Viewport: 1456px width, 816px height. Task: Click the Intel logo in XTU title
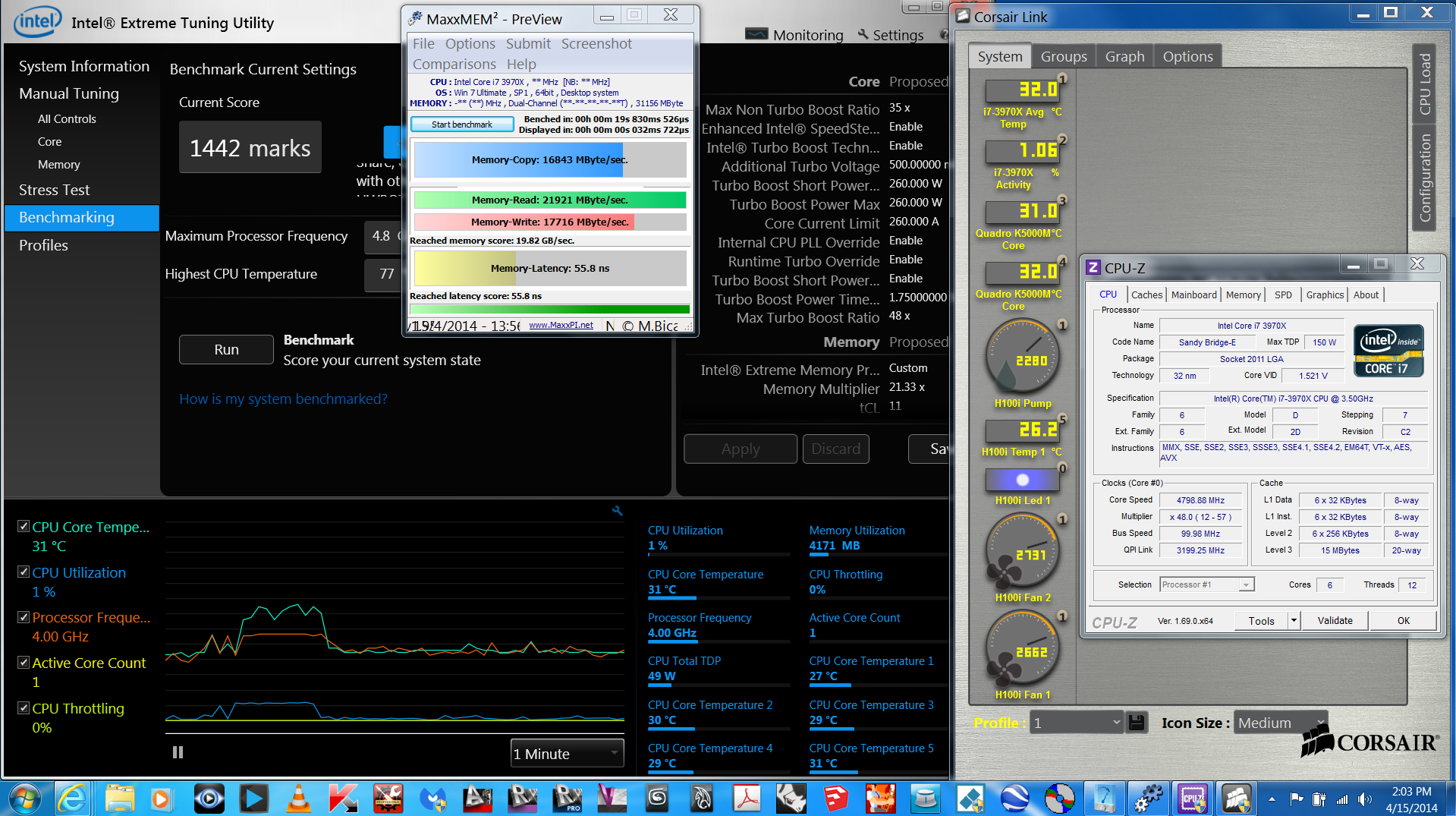coord(37,21)
